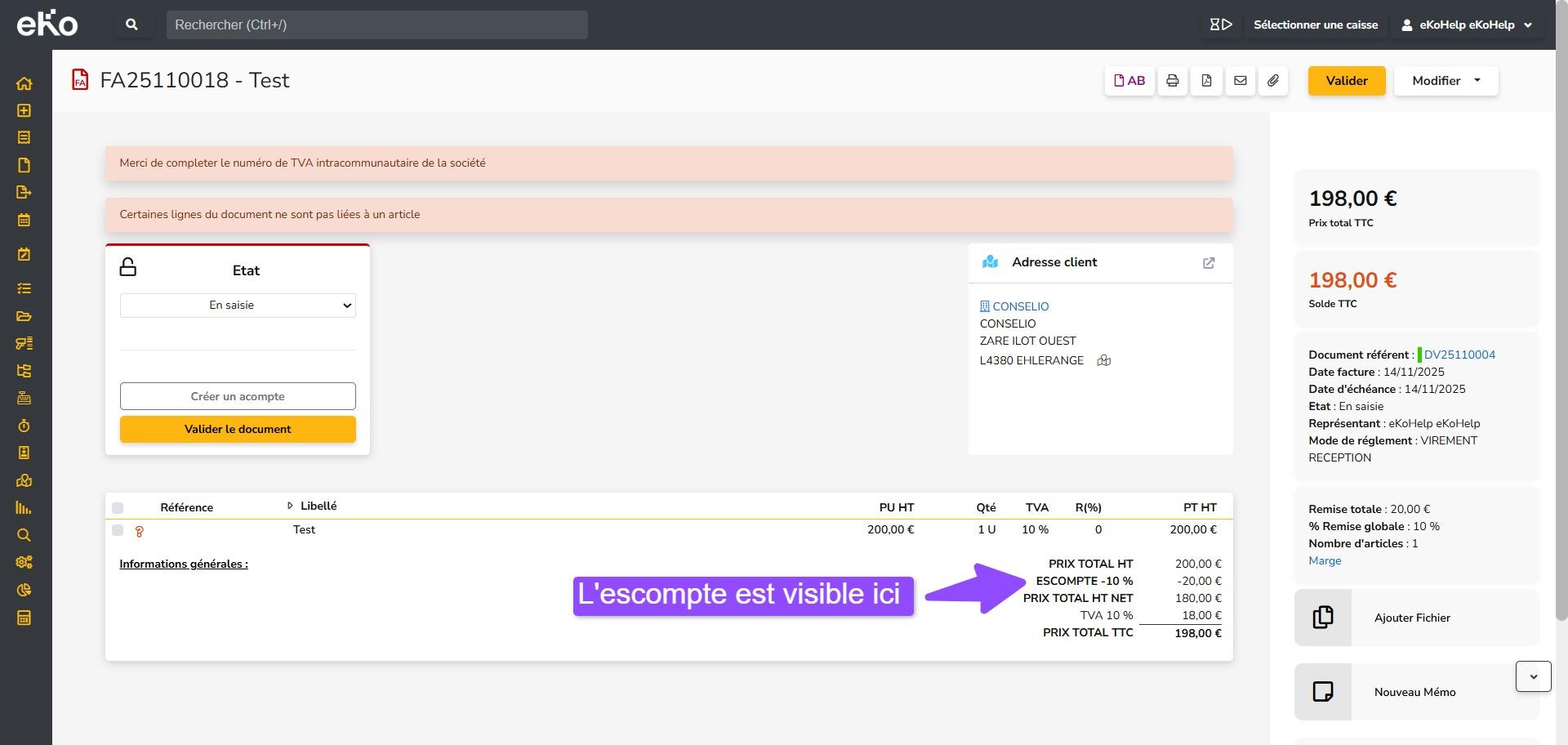The width and height of the screenshot is (1568, 745).
Task: Click the PDF export icon
Action: pyautogui.click(x=1206, y=81)
